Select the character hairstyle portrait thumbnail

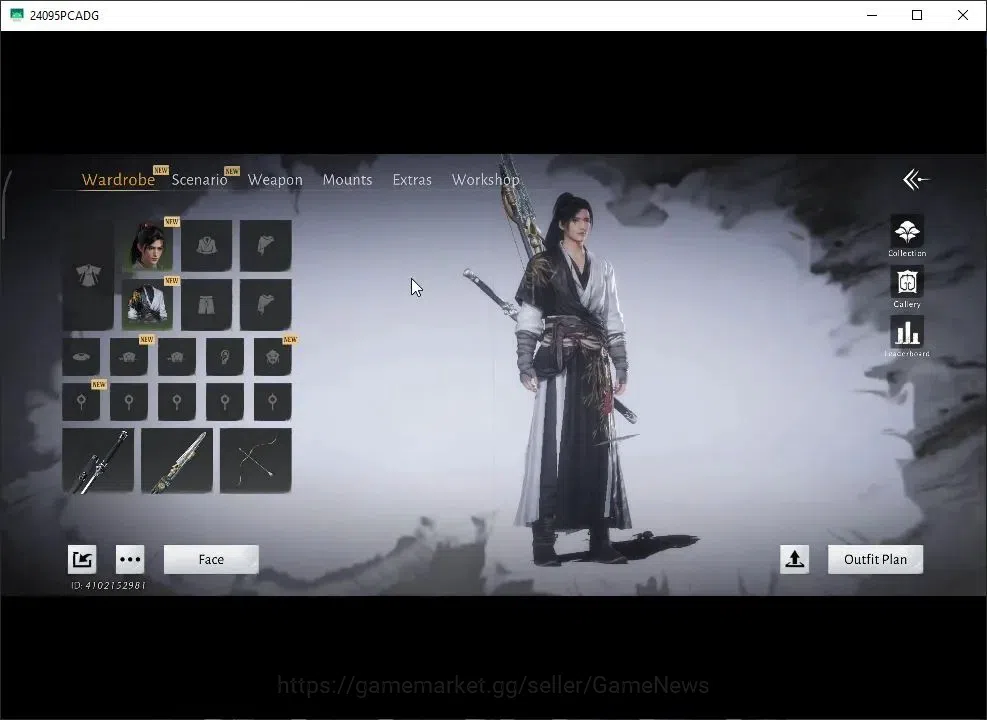coord(148,245)
